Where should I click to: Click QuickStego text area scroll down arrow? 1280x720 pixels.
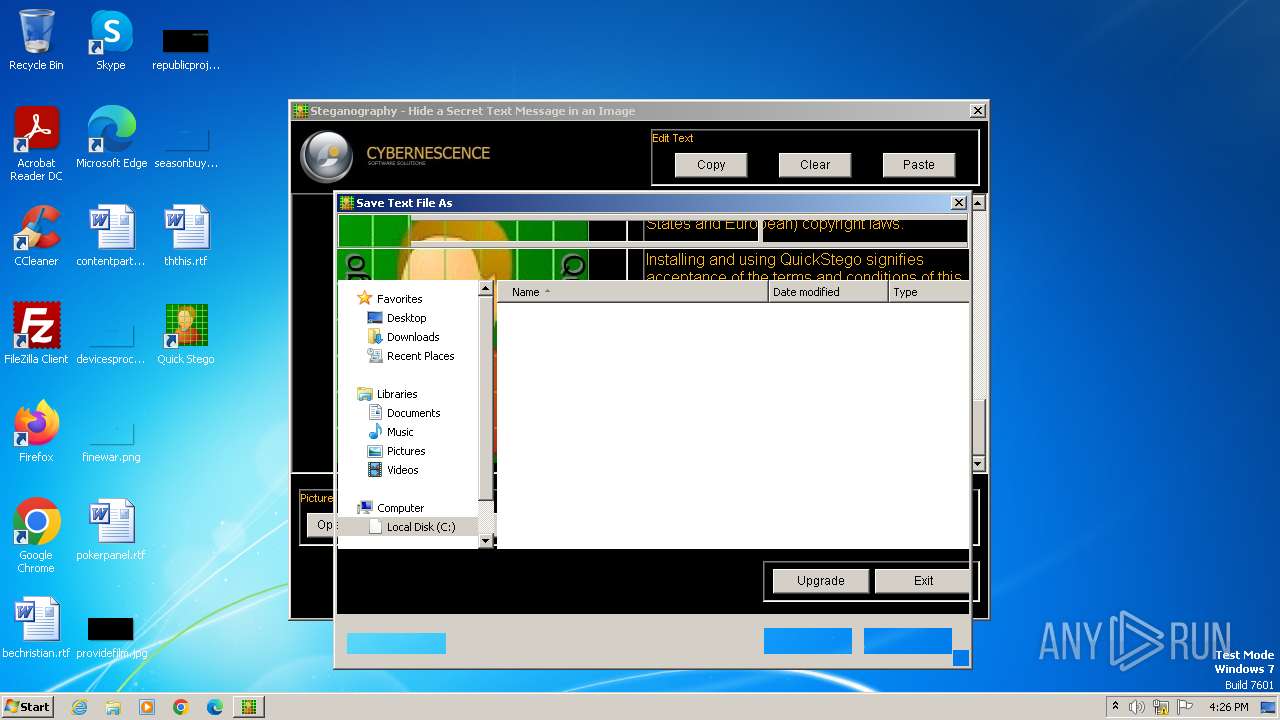[x=978, y=464]
